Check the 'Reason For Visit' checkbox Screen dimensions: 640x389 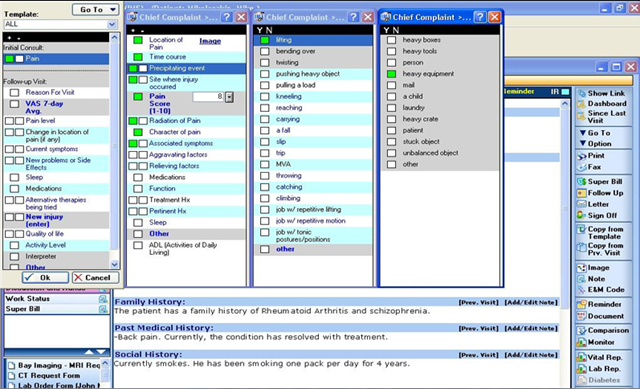coord(14,93)
